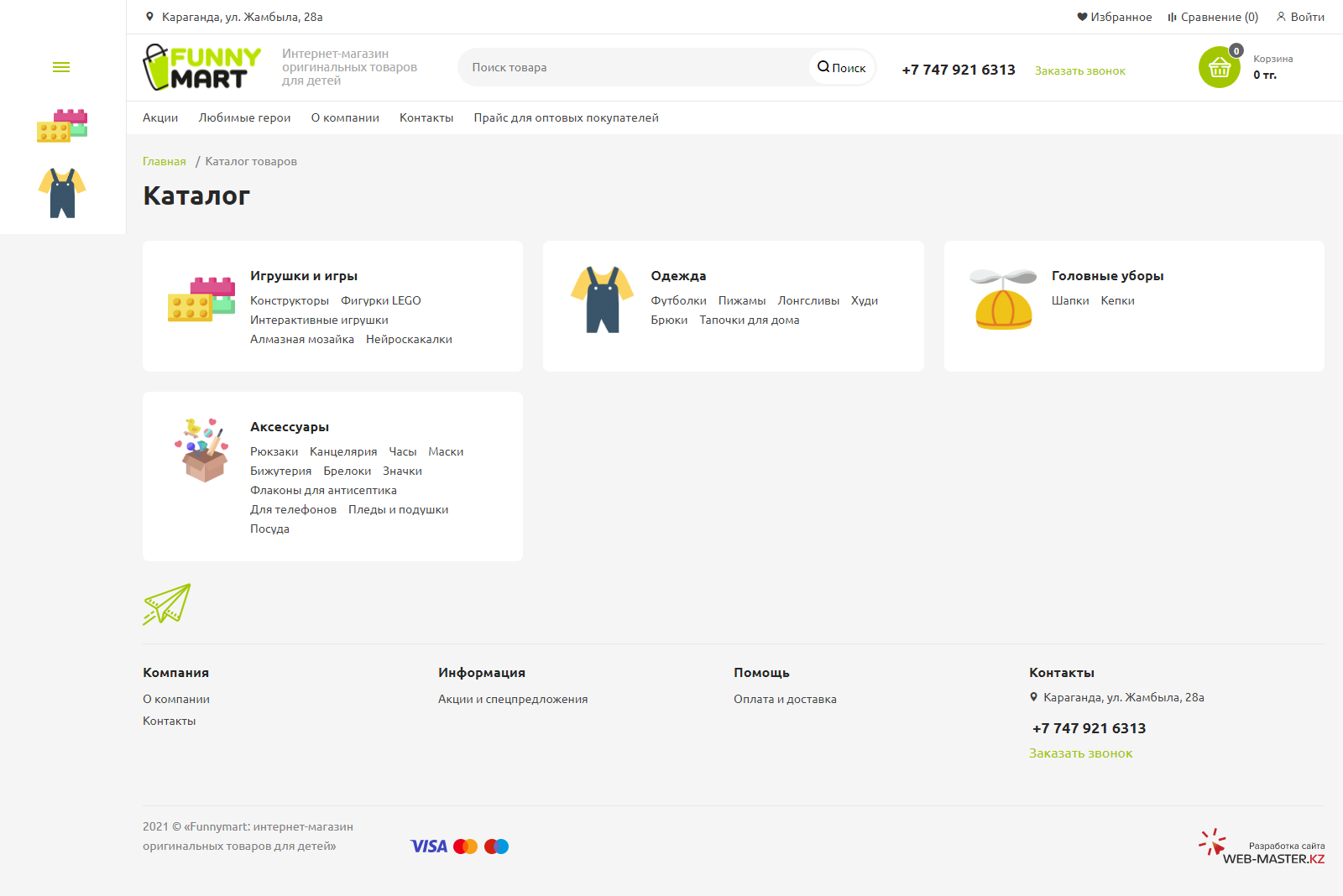Screen dimensions: 1343x896
Task: Open Прайс для оптовых покупателей
Action: tap(566, 117)
